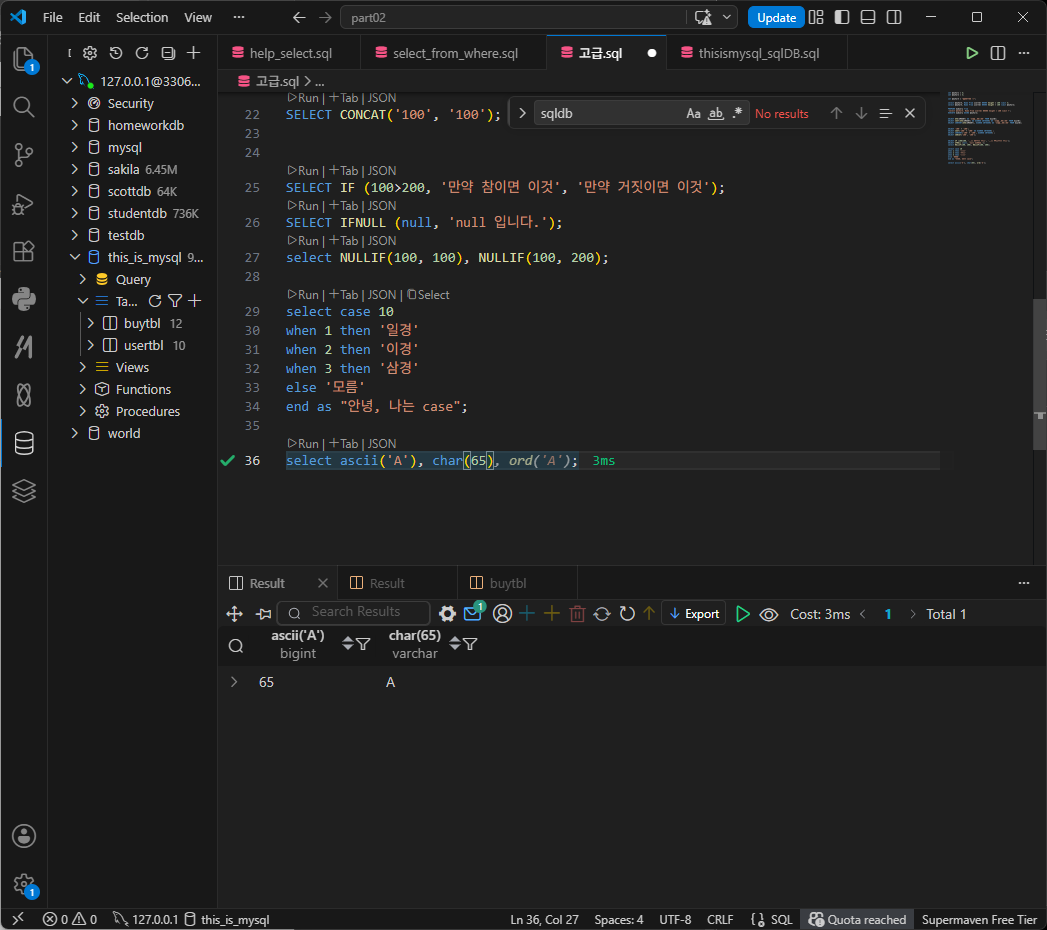Image resolution: width=1047 pixels, height=930 pixels.
Task: Toggle Find in Selection
Action: 885,113
